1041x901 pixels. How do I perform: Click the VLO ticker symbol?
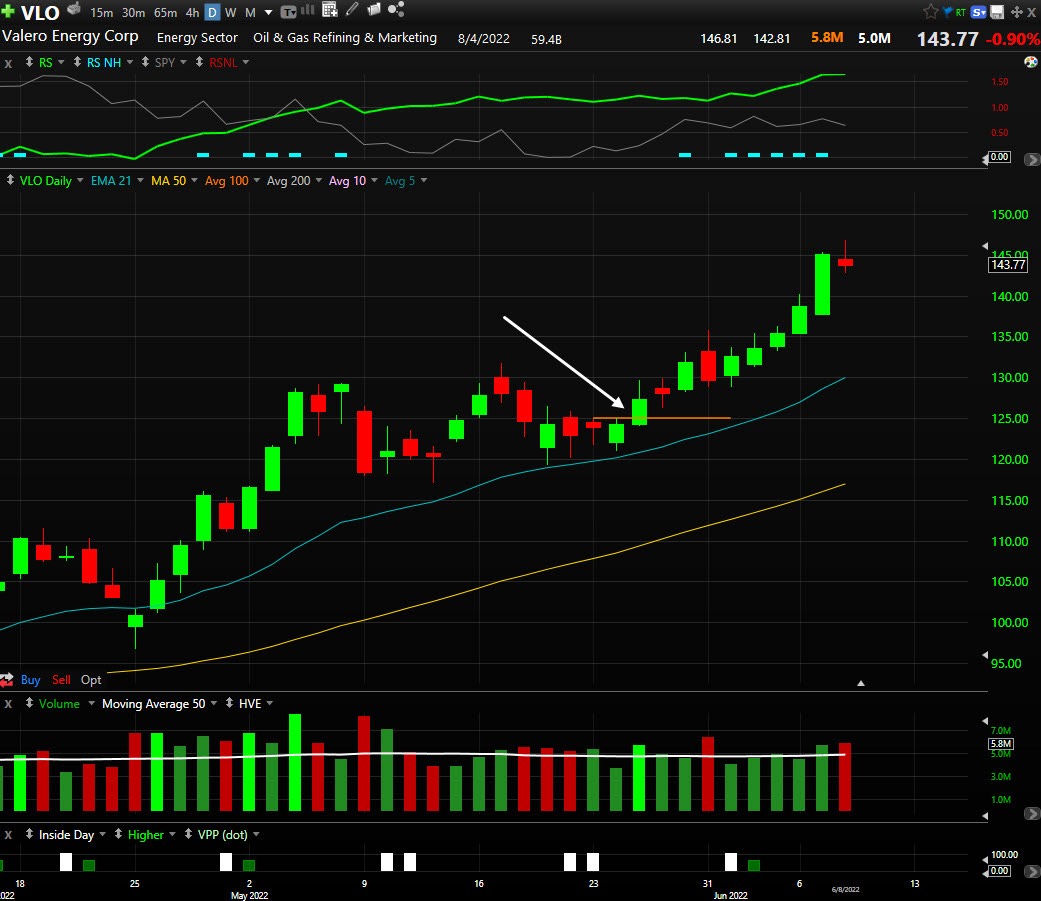click(40, 13)
